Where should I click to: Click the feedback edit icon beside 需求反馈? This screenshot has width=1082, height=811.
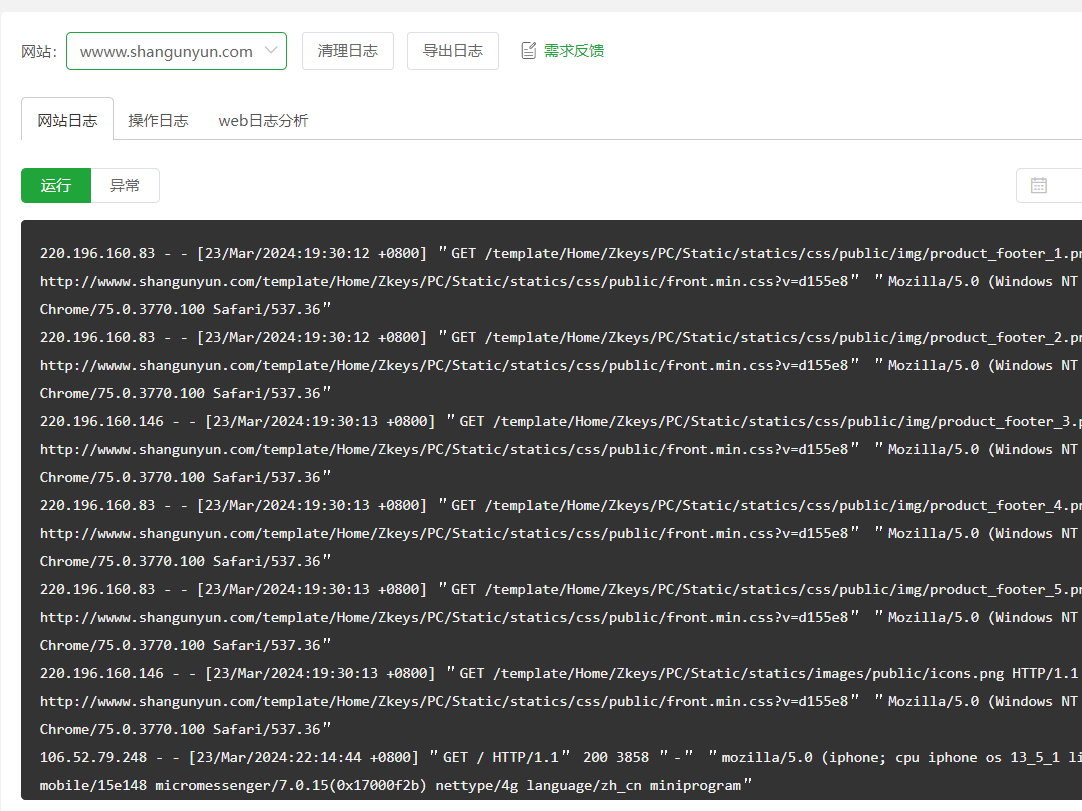coord(529,51)
